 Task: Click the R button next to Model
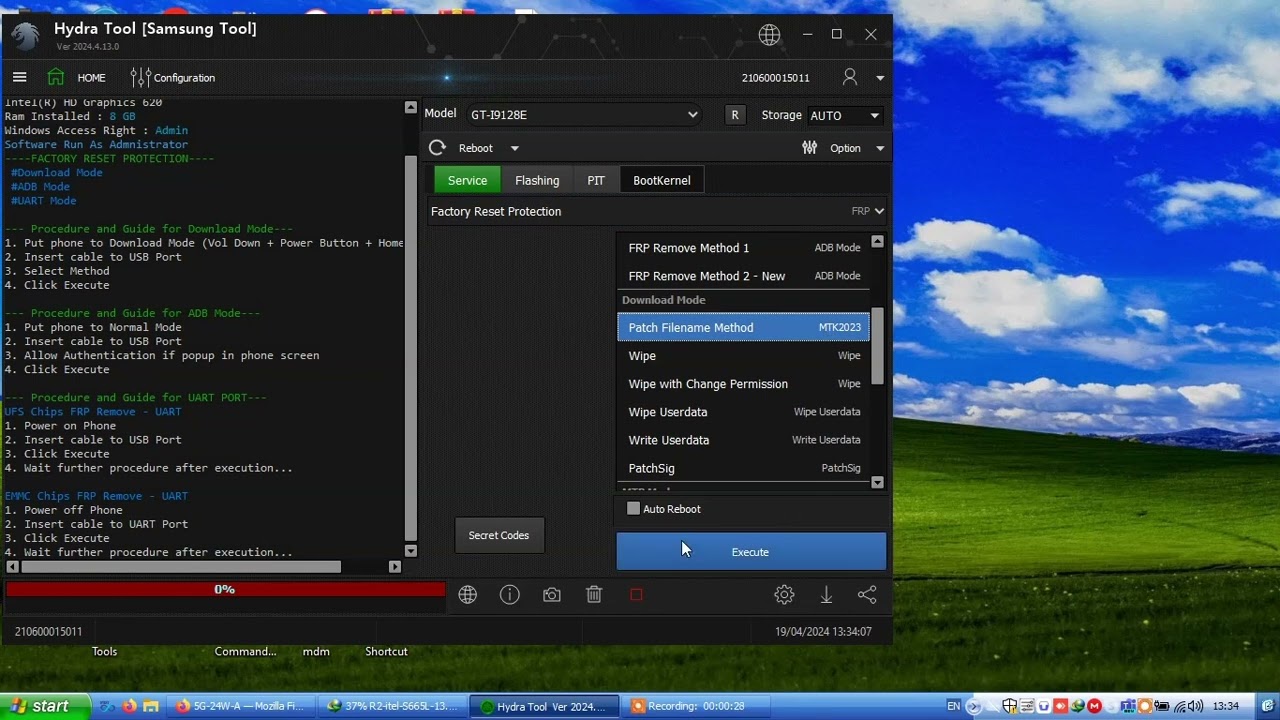coord(735,115)
